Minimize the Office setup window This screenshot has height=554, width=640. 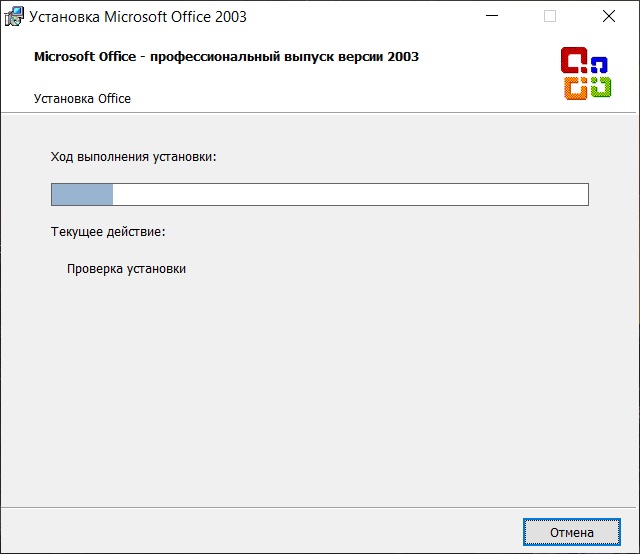coord(492,16)
